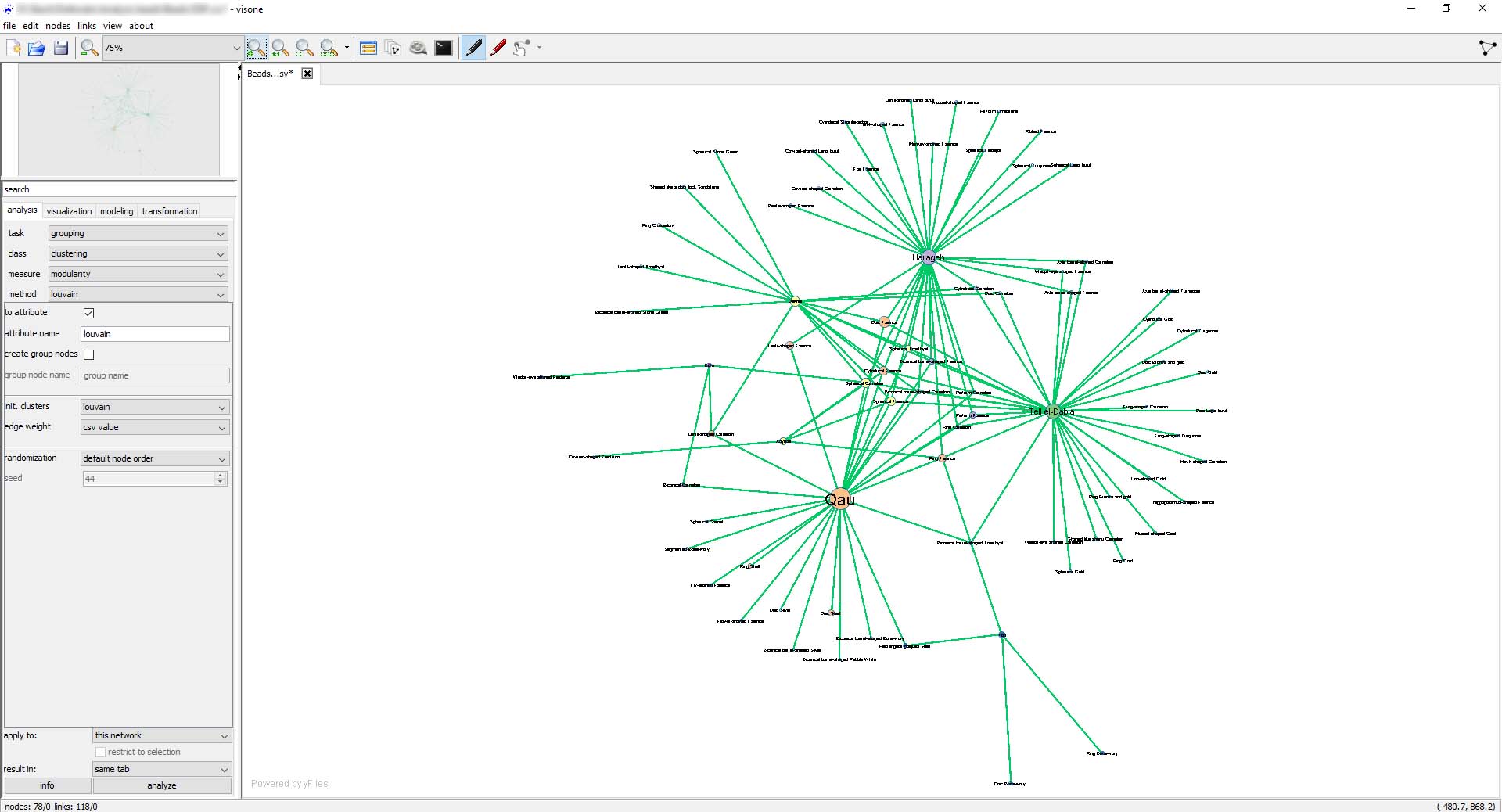Switch to the transformation tab
The image size is (1502, 812).
click(170, 211)
